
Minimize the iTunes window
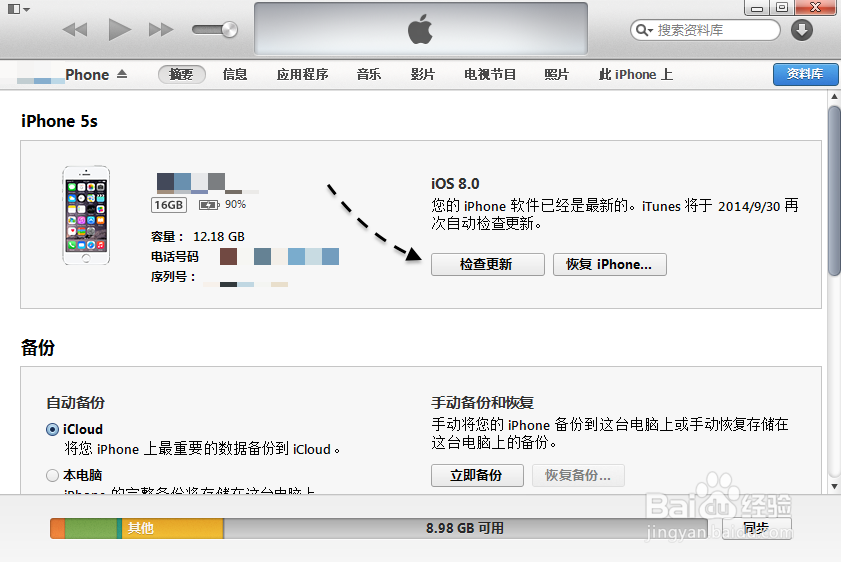click(757, 8)
